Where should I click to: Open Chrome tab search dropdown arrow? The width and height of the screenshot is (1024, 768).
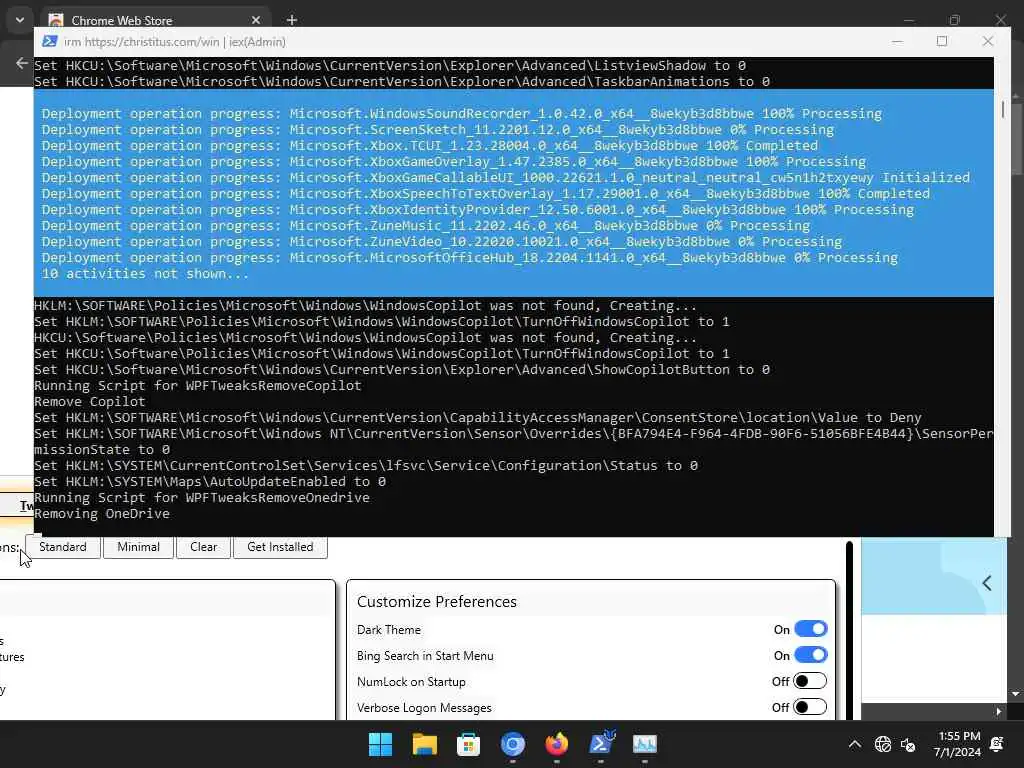pyautogui.click(x=20, y=20)
